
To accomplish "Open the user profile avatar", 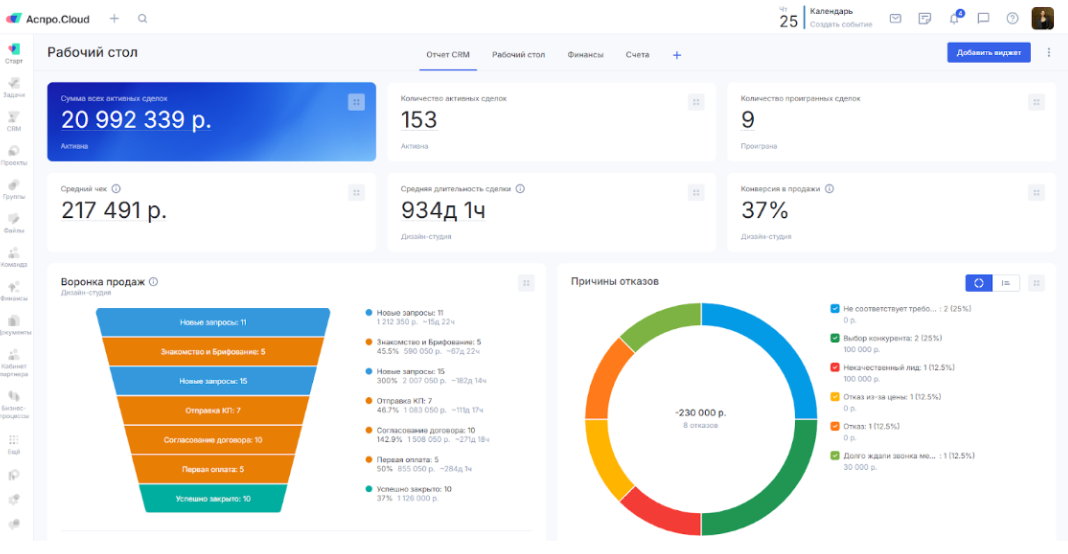I will click(1042, 18).
